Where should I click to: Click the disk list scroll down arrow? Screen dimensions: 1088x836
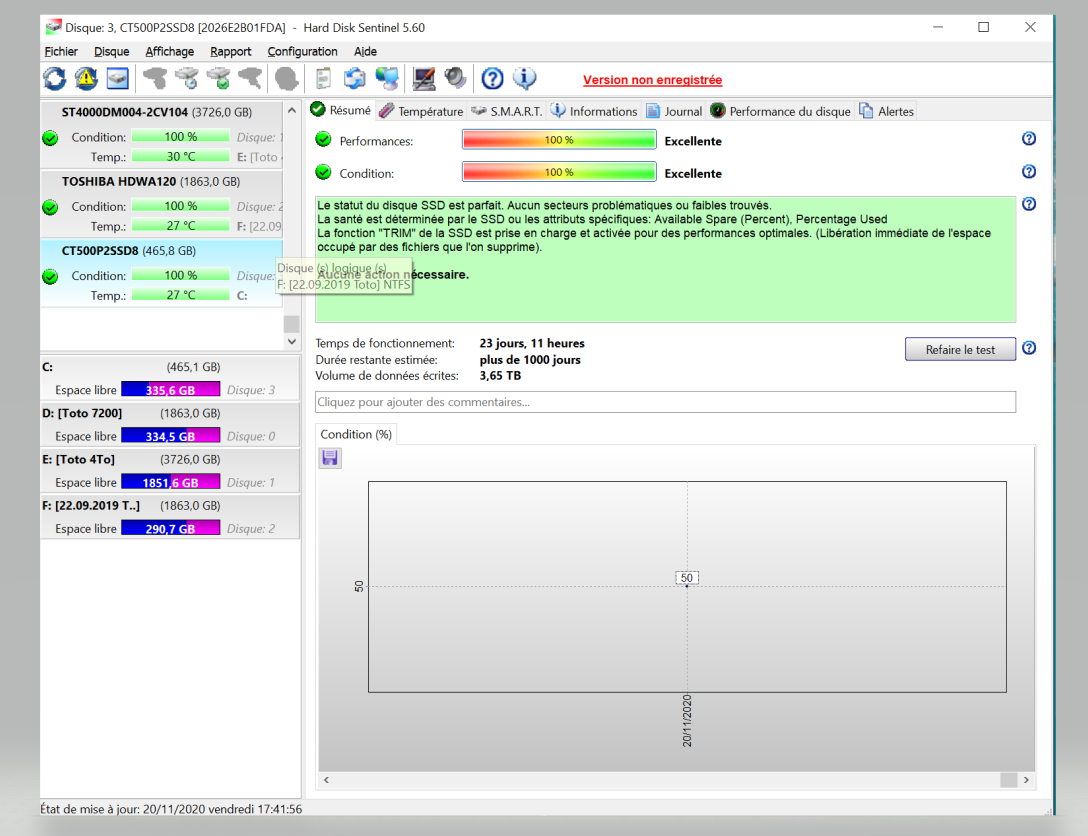pos(292,341)
